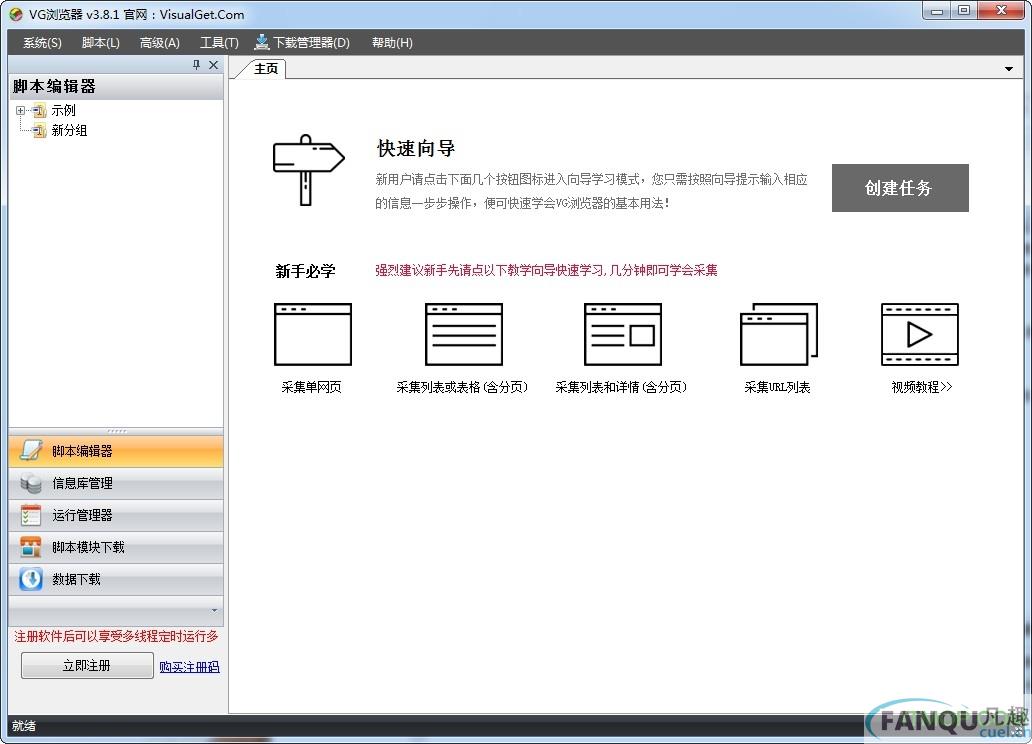Click the 信息库管理 database icon

click(x=31, y=483)
